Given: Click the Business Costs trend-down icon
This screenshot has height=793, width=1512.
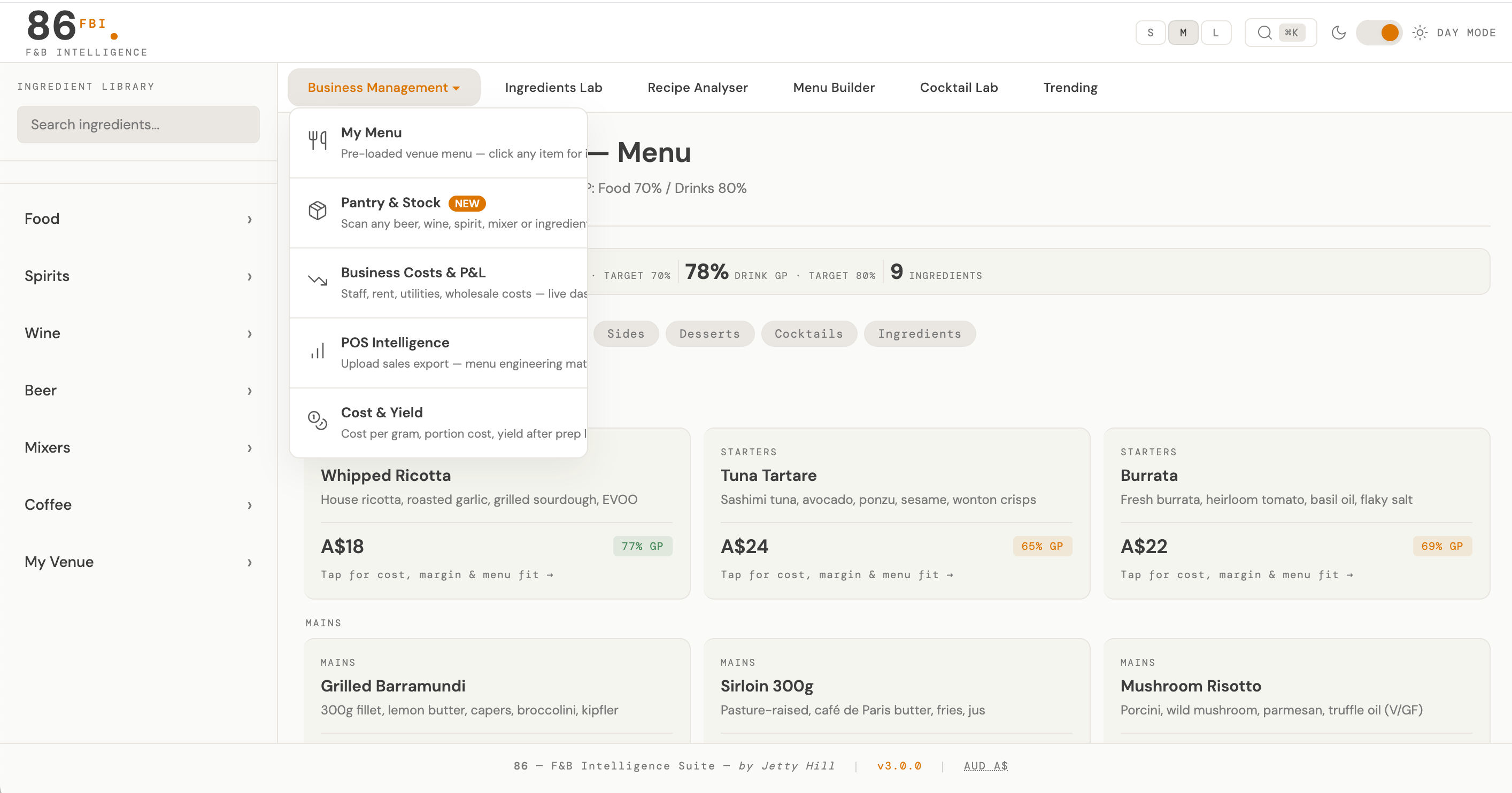Looking at the screenshot, I should tap(318, 281).
